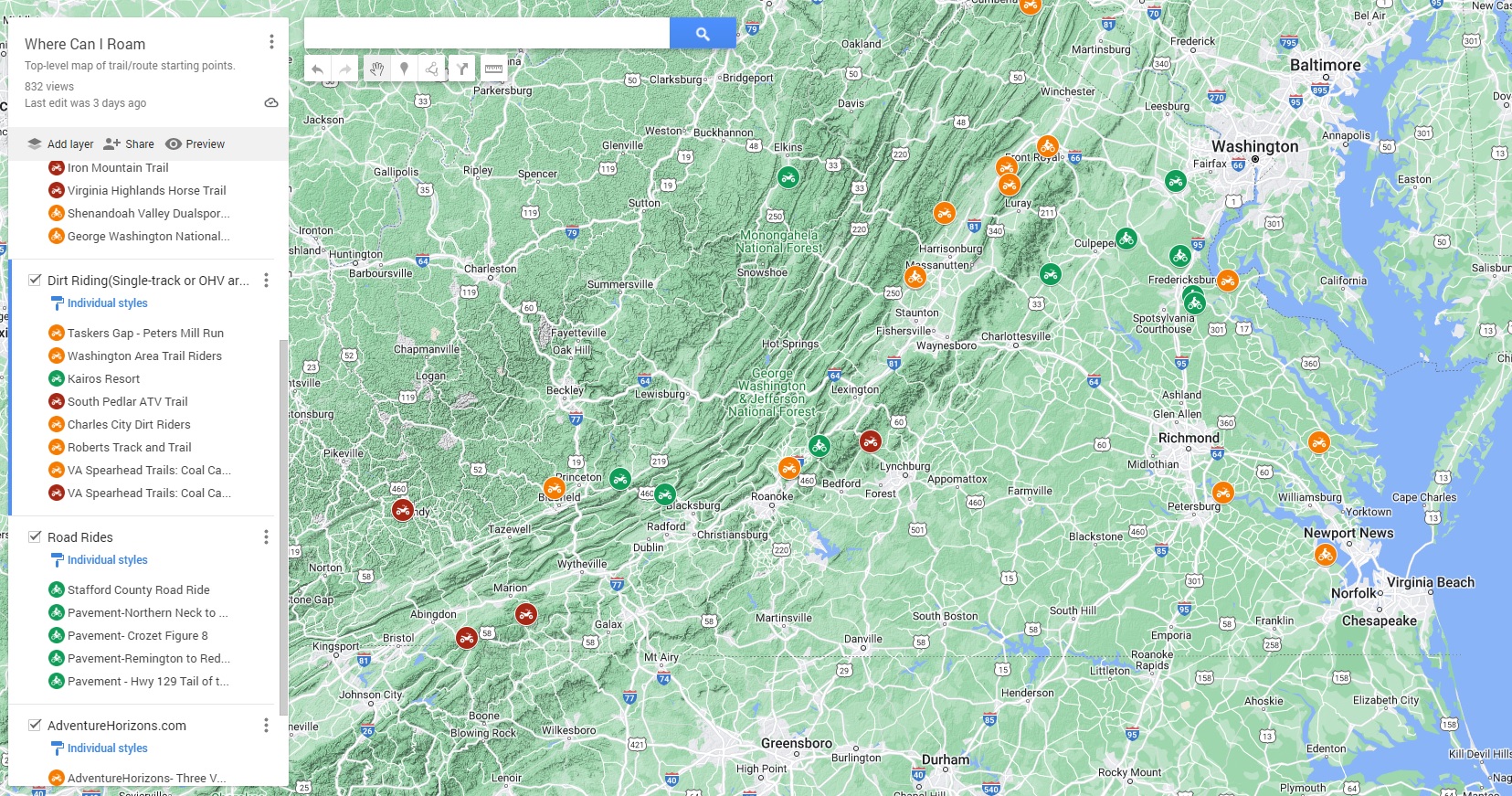This screenshot has height=796, width=1512.
Task: Click the orange marker near Petersburg
Action: pos(1223,493)
